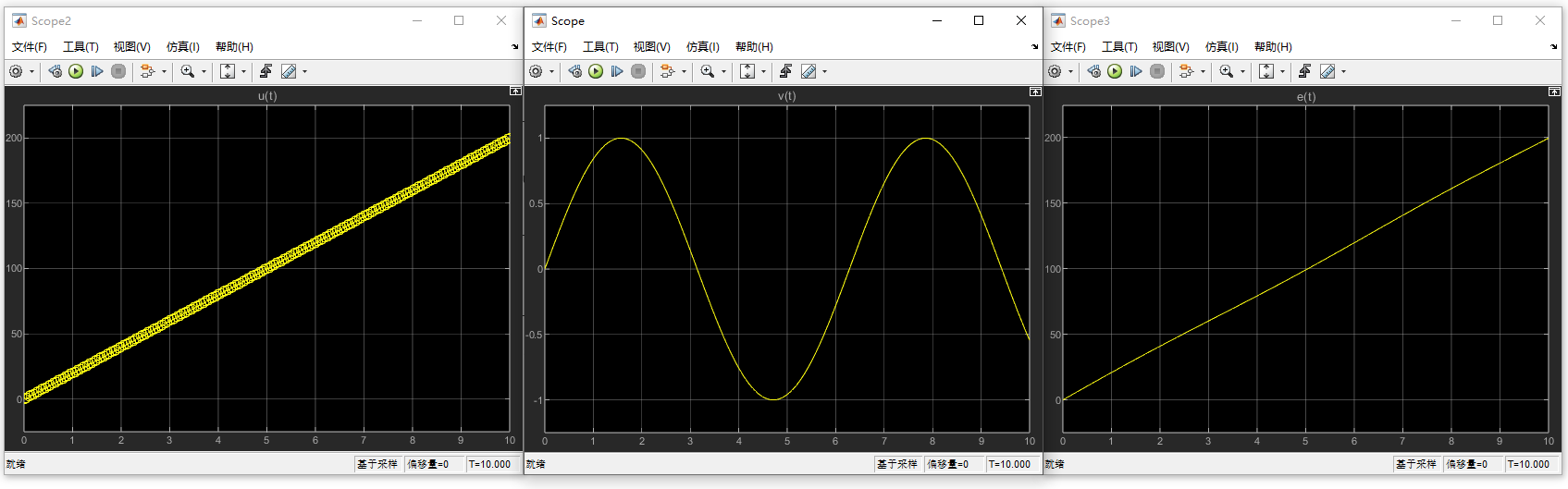Click T=10.000 status in Scope2
This screenshot has height=489, width=1568.
pyautogui.click(x=489, y=464)
